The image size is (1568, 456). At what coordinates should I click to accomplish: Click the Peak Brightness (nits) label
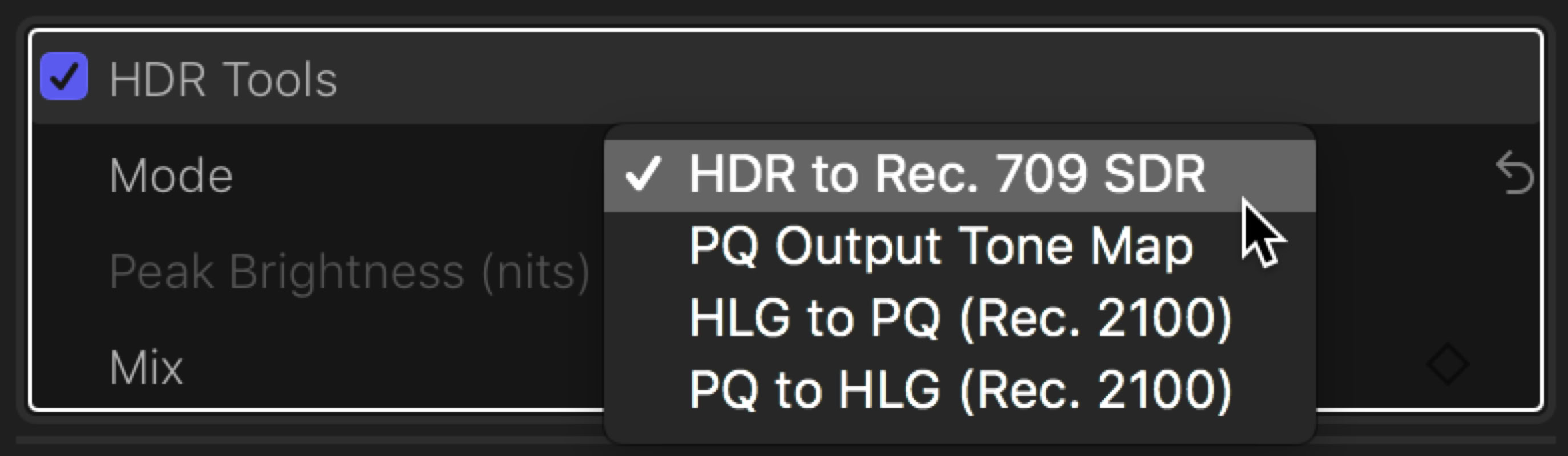(x=349, y=272)
